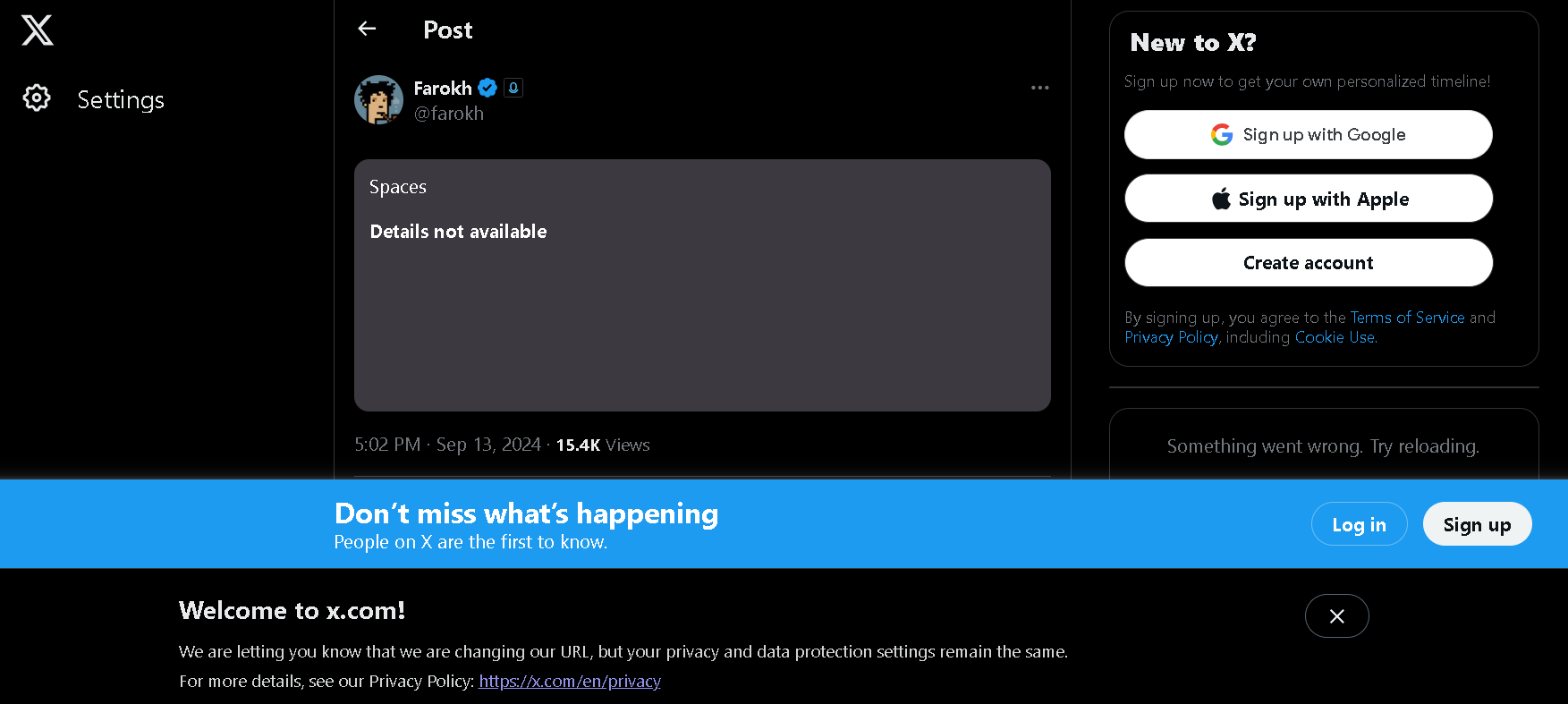Sign up from the bottom banner
Viewport: 1568px width, 704px height.
1477,523
